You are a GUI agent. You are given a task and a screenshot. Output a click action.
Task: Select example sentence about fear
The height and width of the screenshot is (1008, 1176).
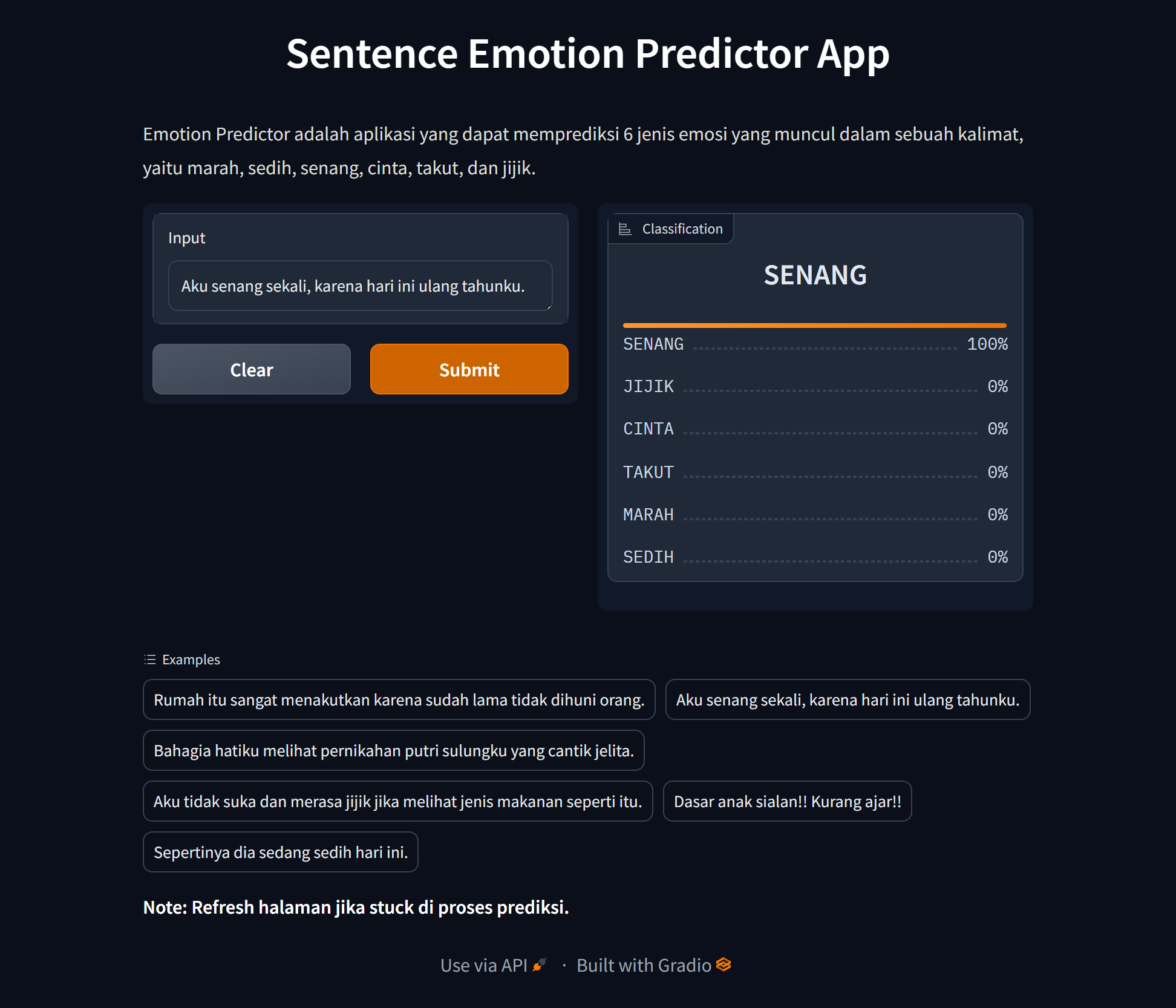click(x=399, y=700)
